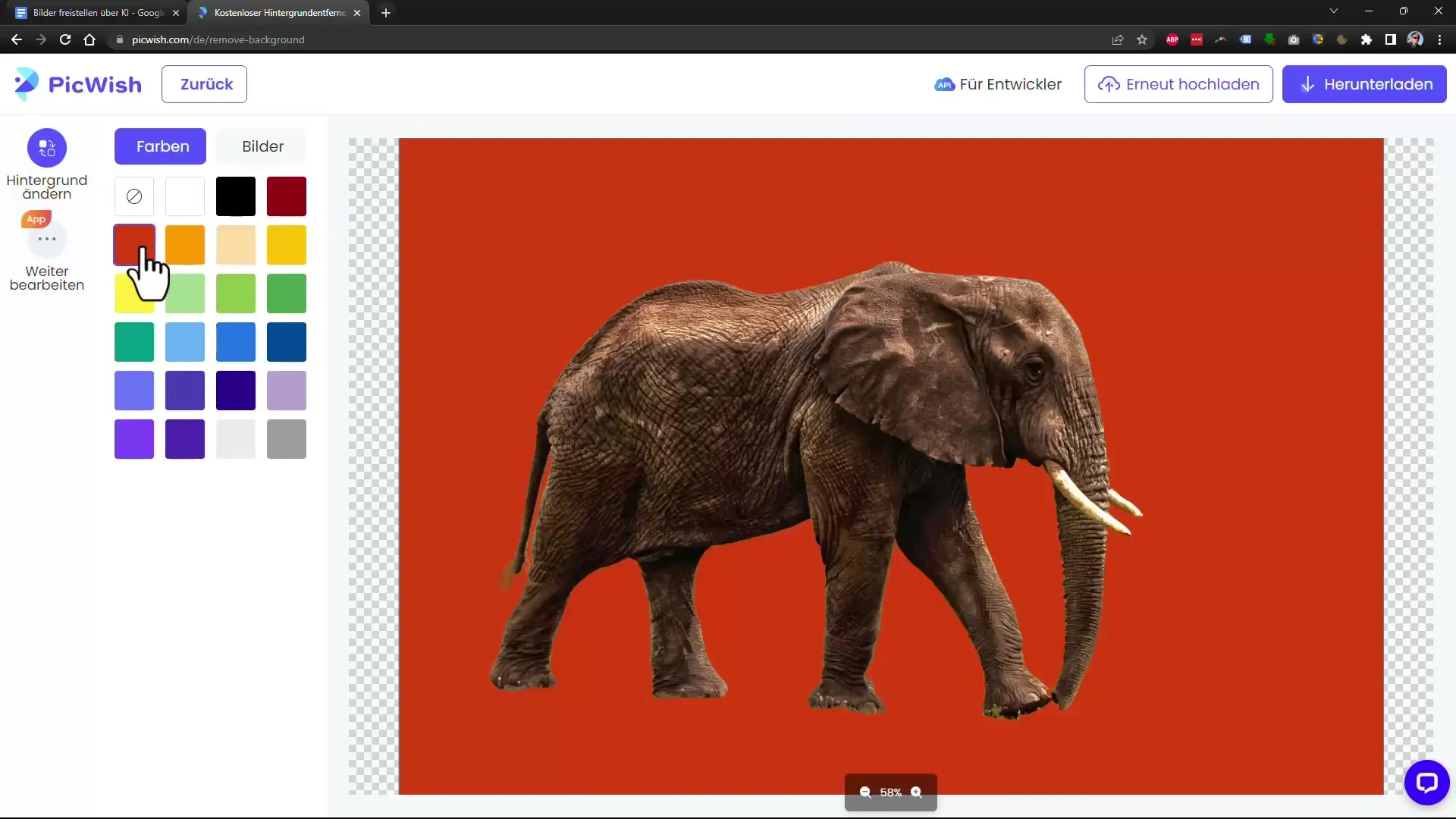Screen dimensions: 1456x819
Task: Share this page via address bar icon
Action: point(1118,39)
